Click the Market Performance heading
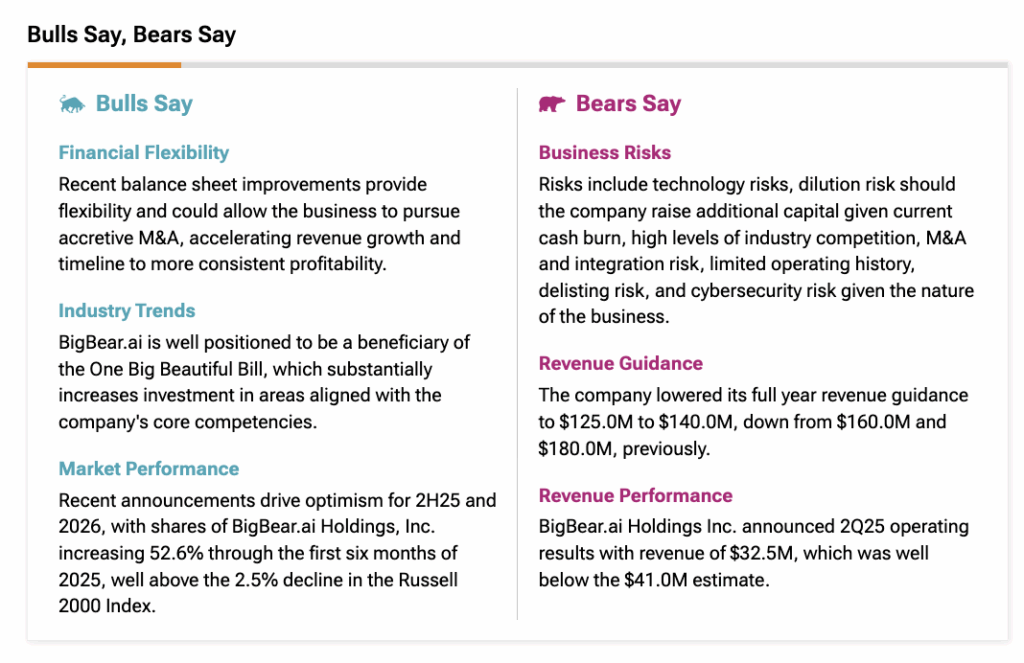1024x663 pixels. [149, 469]
